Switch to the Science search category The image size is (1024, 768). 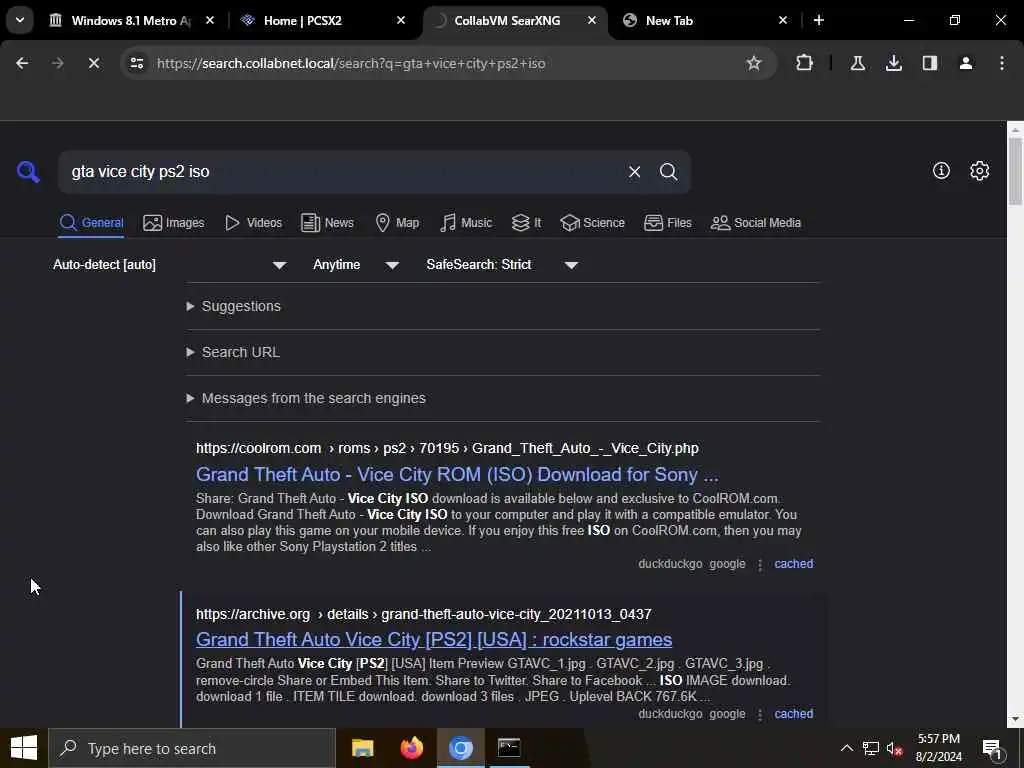tap(592, 223)
